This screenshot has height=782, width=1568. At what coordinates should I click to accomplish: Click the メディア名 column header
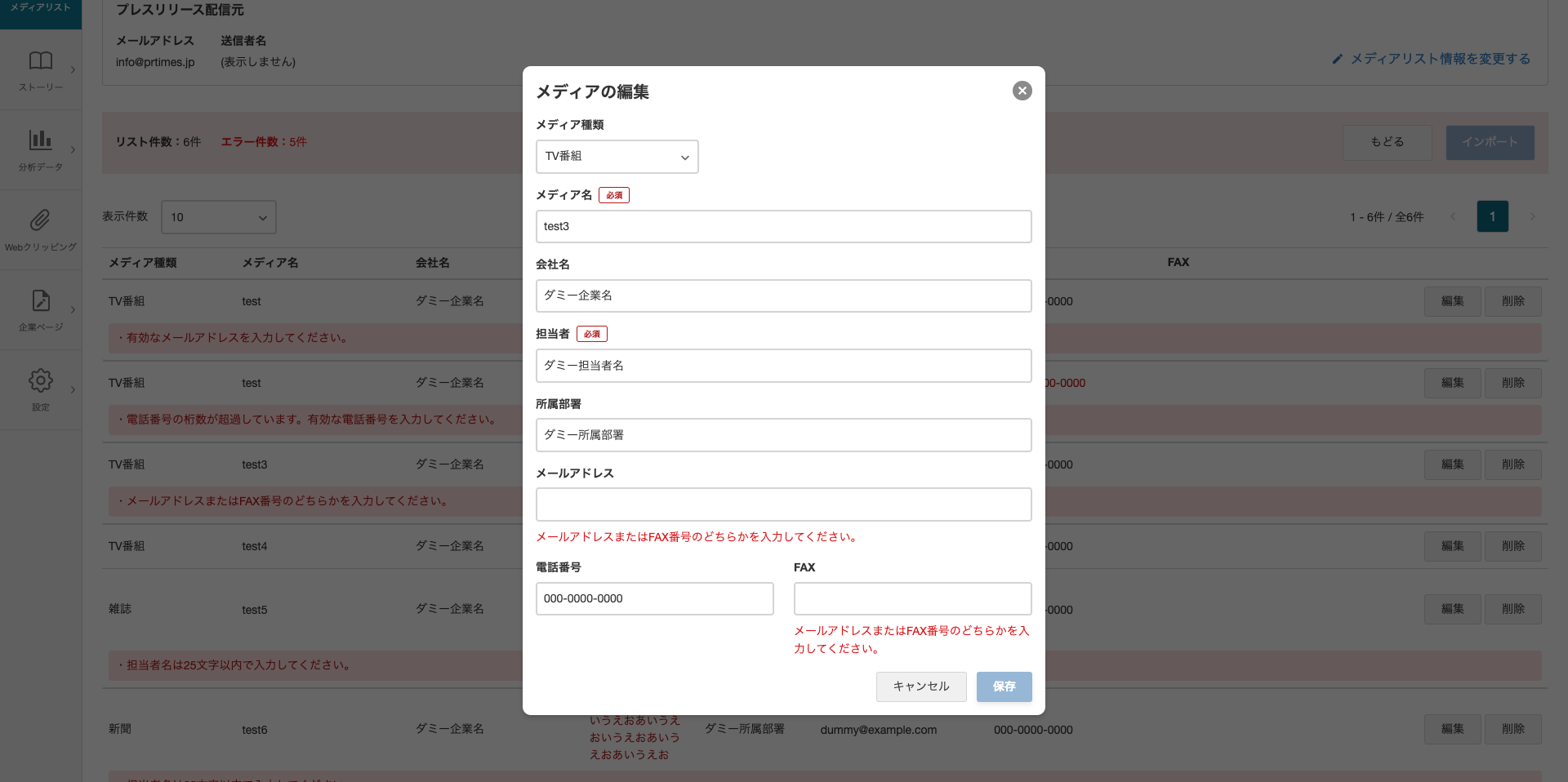pyautogui.click(x=270, y=263)
